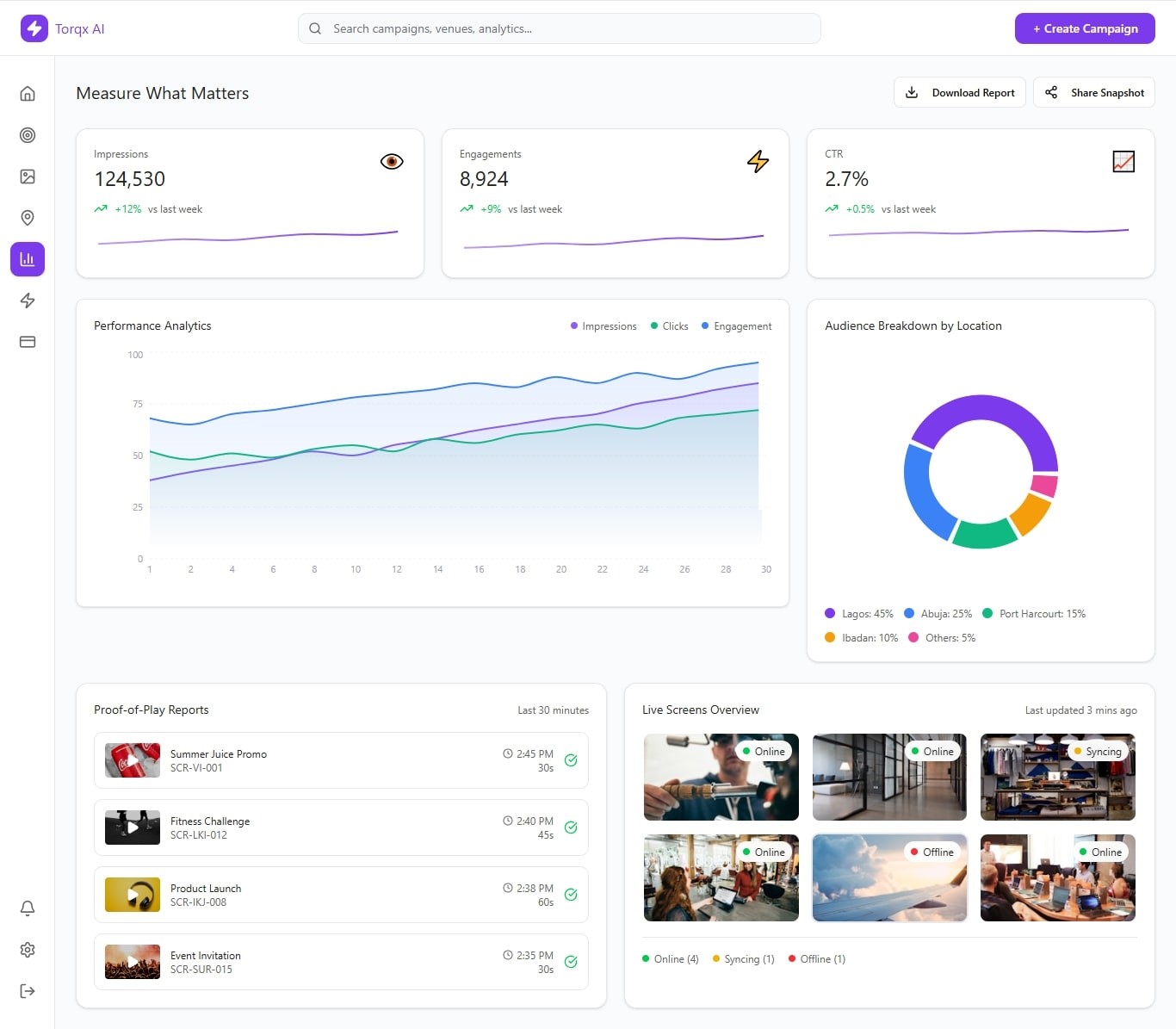Click the Create Campaign button
The height and width of the screenshot is (1029, 1176).
(1085, 28)
